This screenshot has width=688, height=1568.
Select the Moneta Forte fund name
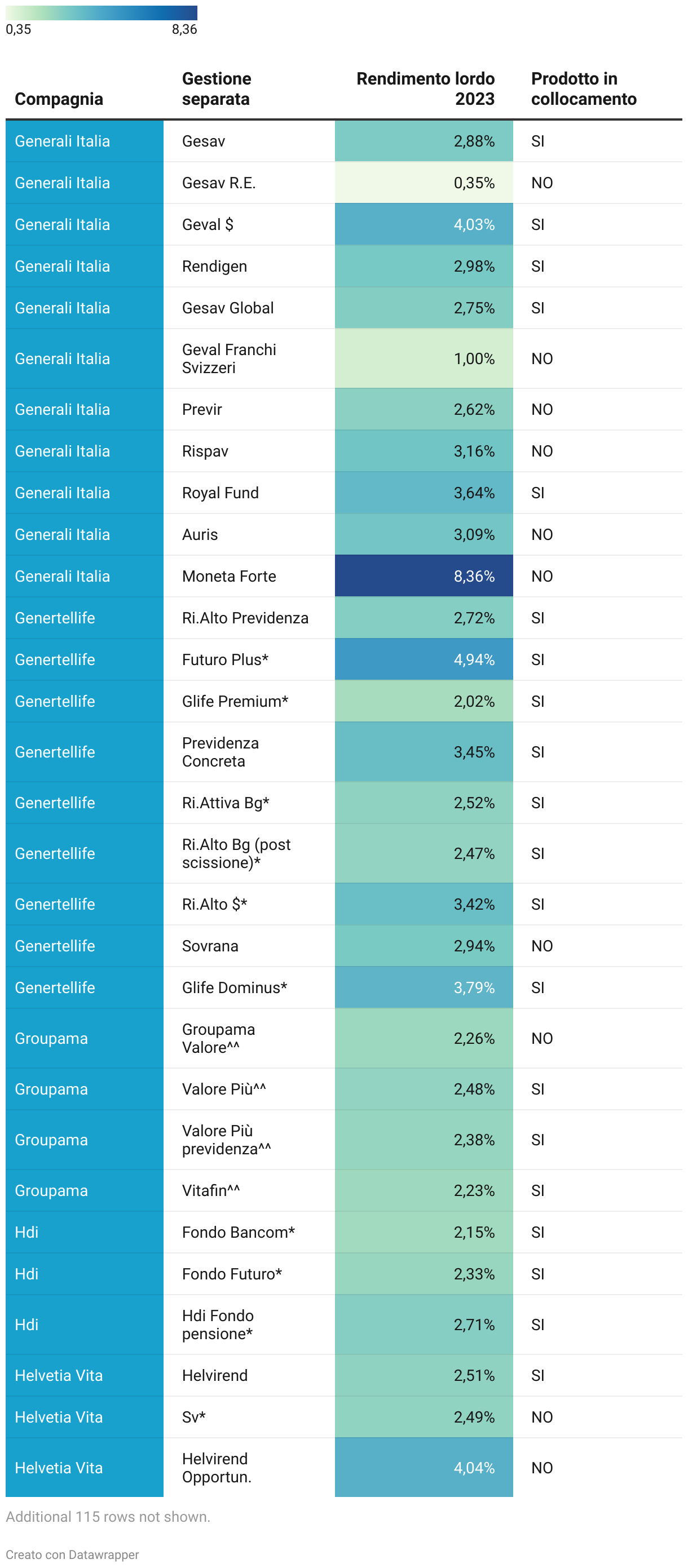point(229,576)
